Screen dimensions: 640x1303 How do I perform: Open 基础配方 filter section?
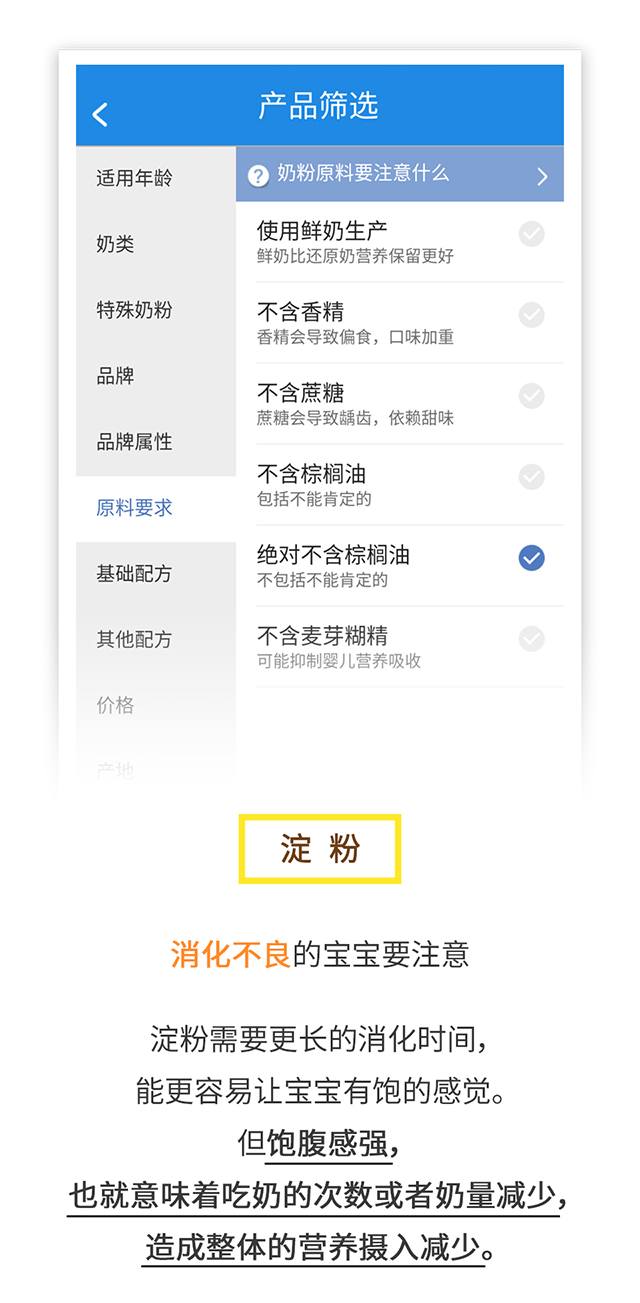(x=134, y=574)
